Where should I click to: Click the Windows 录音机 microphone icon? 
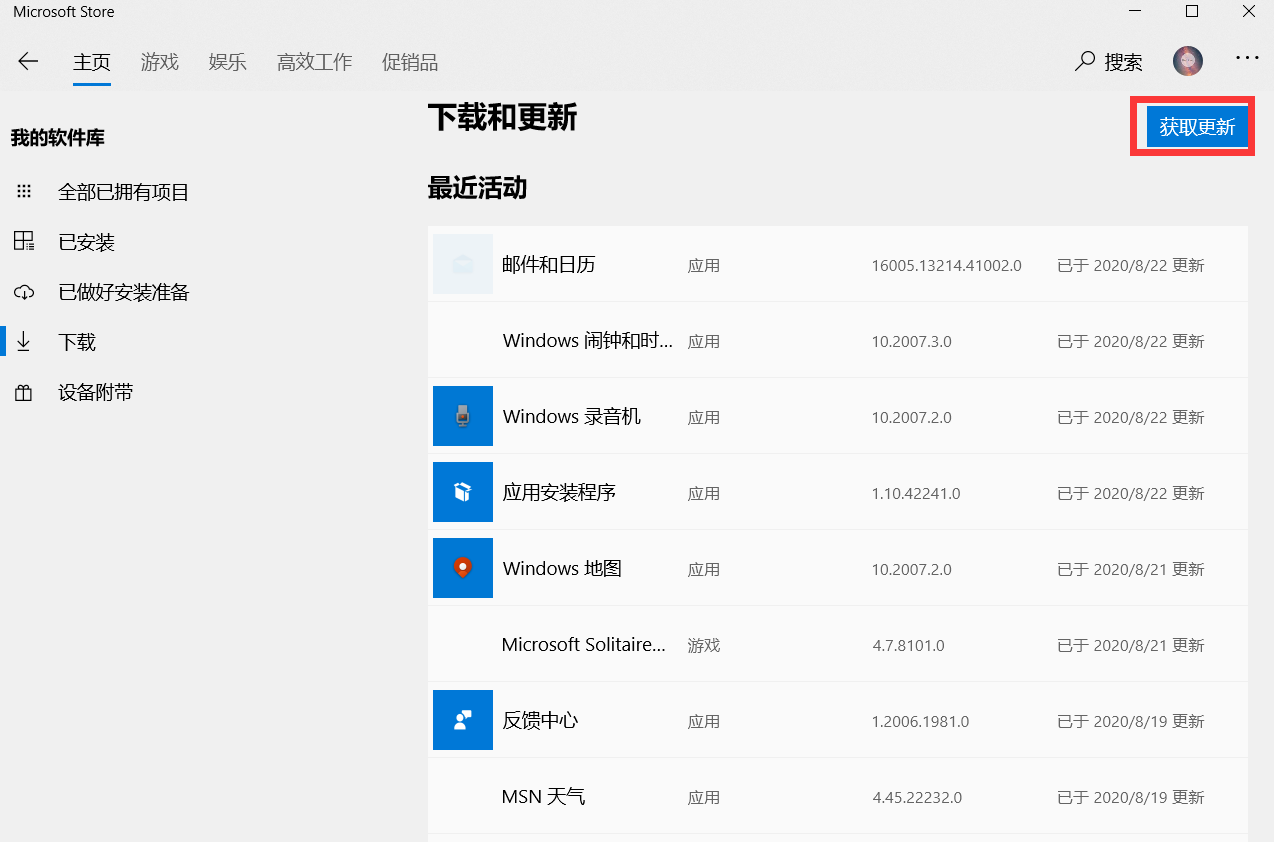tap(463, 416)
